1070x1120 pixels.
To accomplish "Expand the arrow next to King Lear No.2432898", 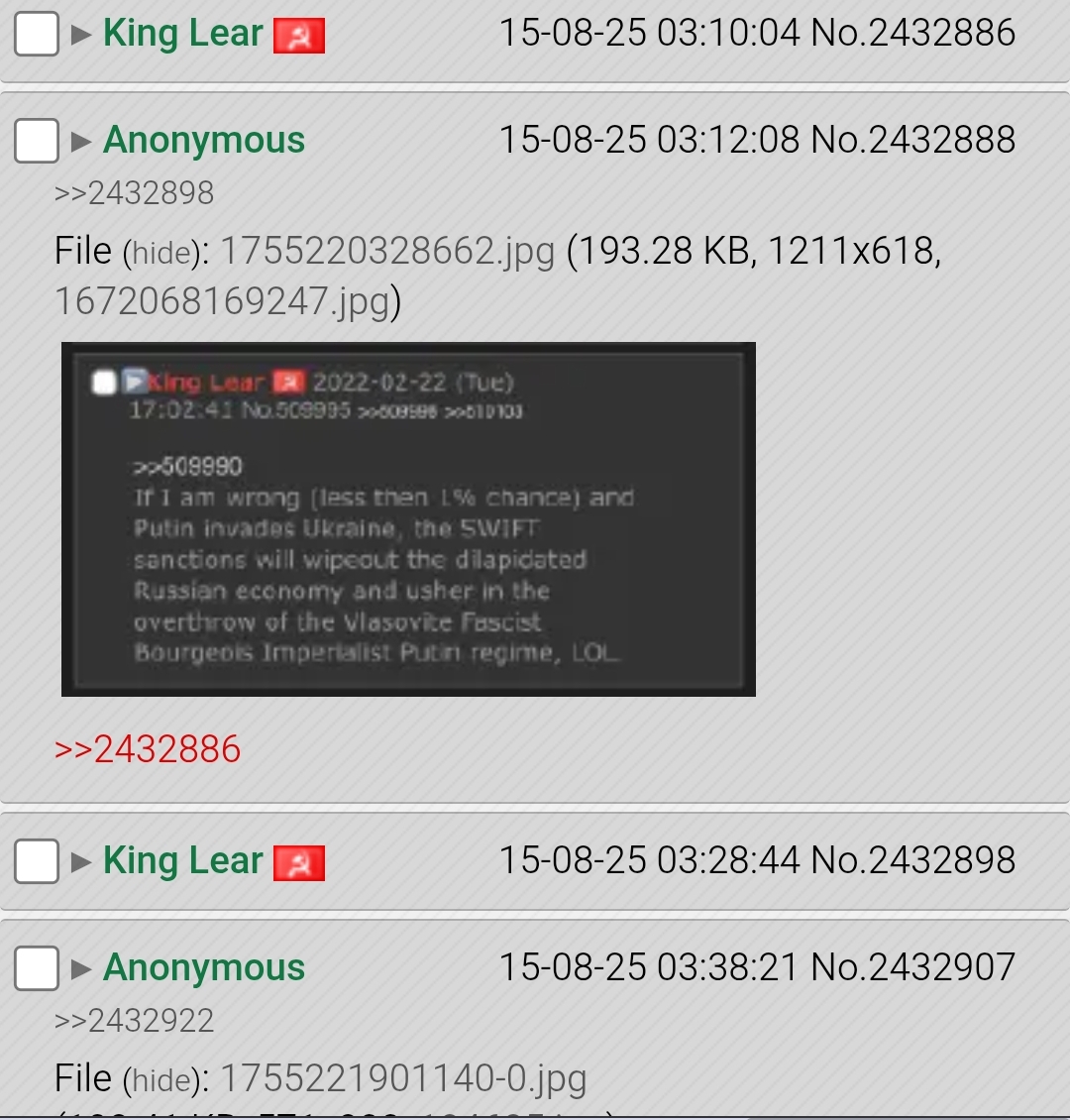I will click(81, 861).
